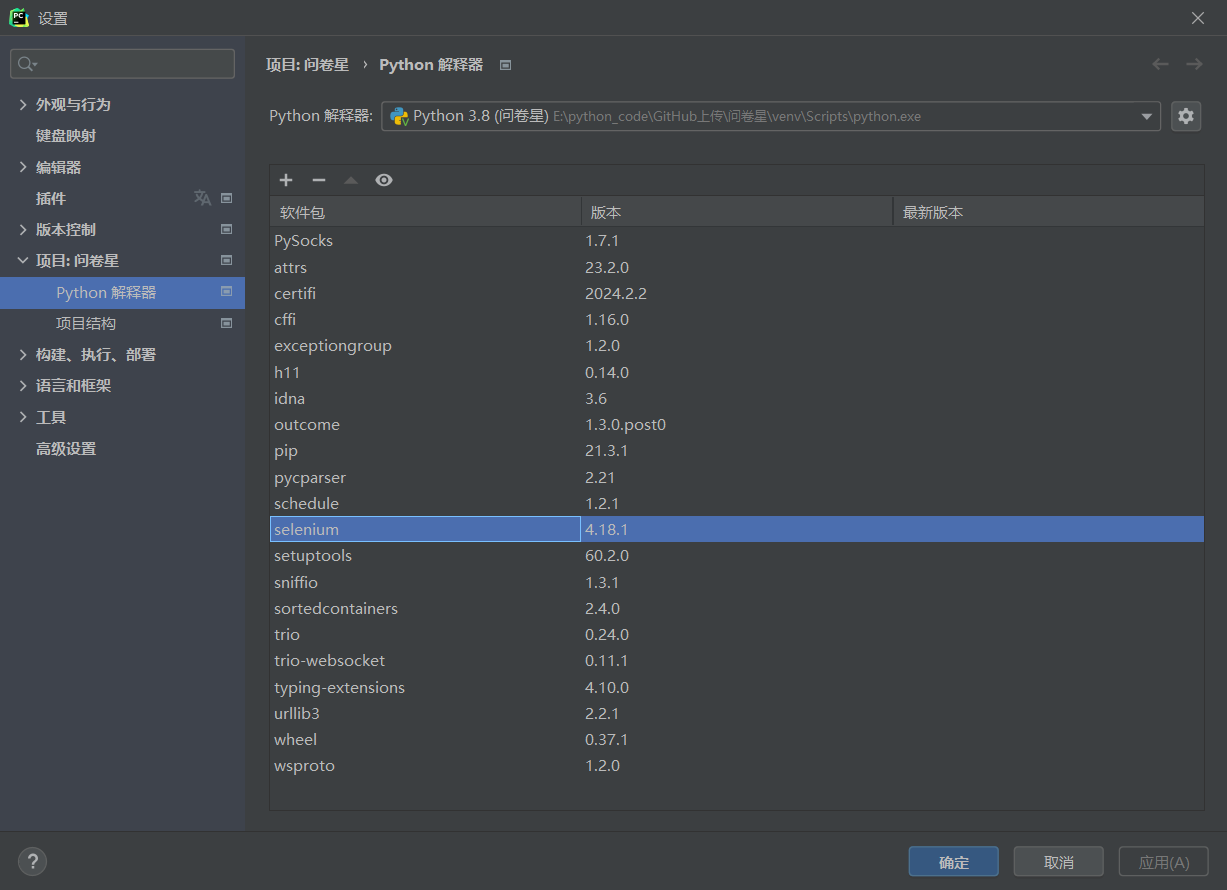1227x890 pixels.
Task: Click the 确定 button
Action: (954, 862)
